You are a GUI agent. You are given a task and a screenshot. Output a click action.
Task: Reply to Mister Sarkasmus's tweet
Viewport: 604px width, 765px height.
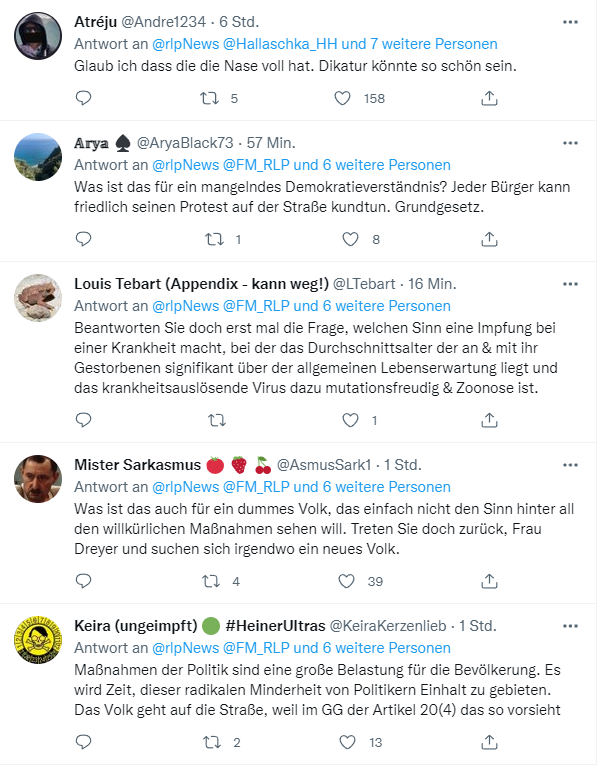coord(84,581)
